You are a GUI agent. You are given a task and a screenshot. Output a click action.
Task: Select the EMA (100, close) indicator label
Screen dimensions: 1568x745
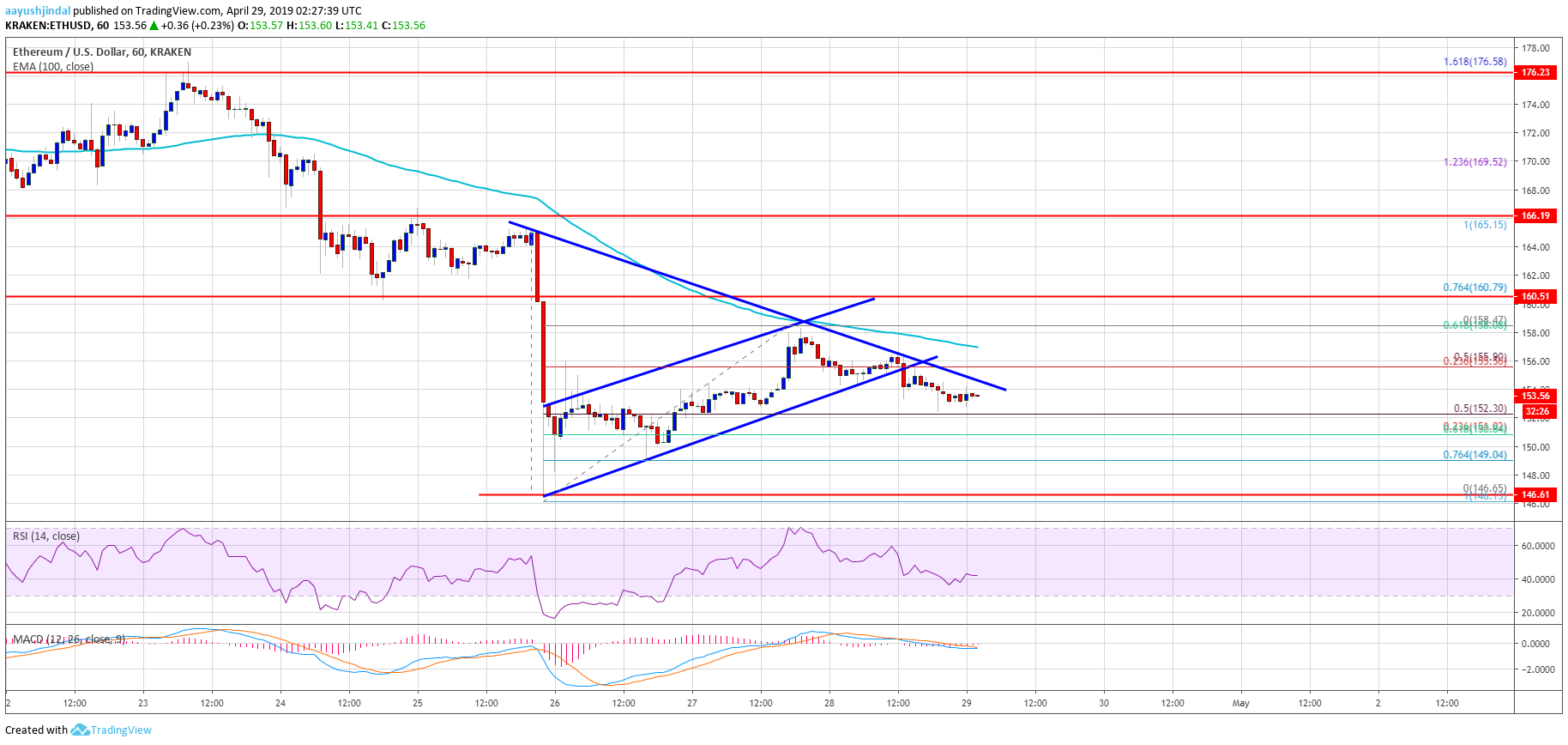pyautogui.click(x=53, y=66)
